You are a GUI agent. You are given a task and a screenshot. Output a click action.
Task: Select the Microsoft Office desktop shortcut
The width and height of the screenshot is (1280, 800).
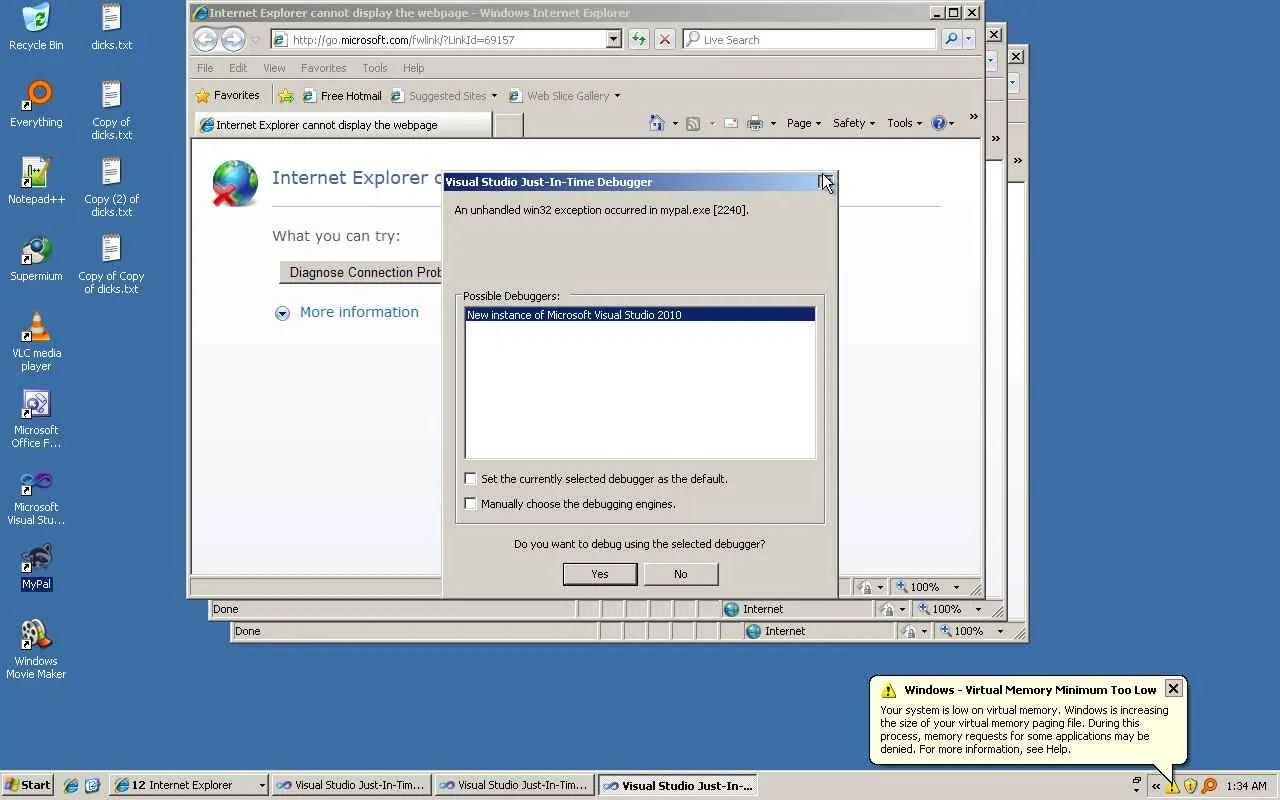pos(36,419)
